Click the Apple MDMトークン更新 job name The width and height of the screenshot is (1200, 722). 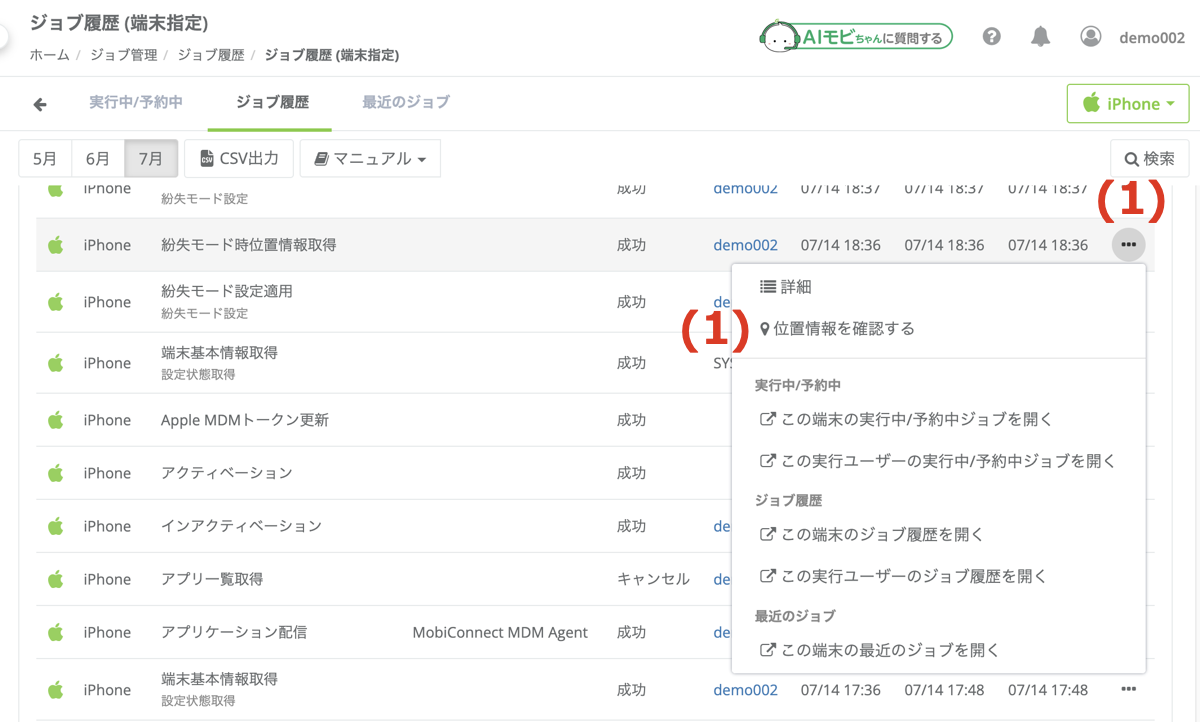point(245,420)
